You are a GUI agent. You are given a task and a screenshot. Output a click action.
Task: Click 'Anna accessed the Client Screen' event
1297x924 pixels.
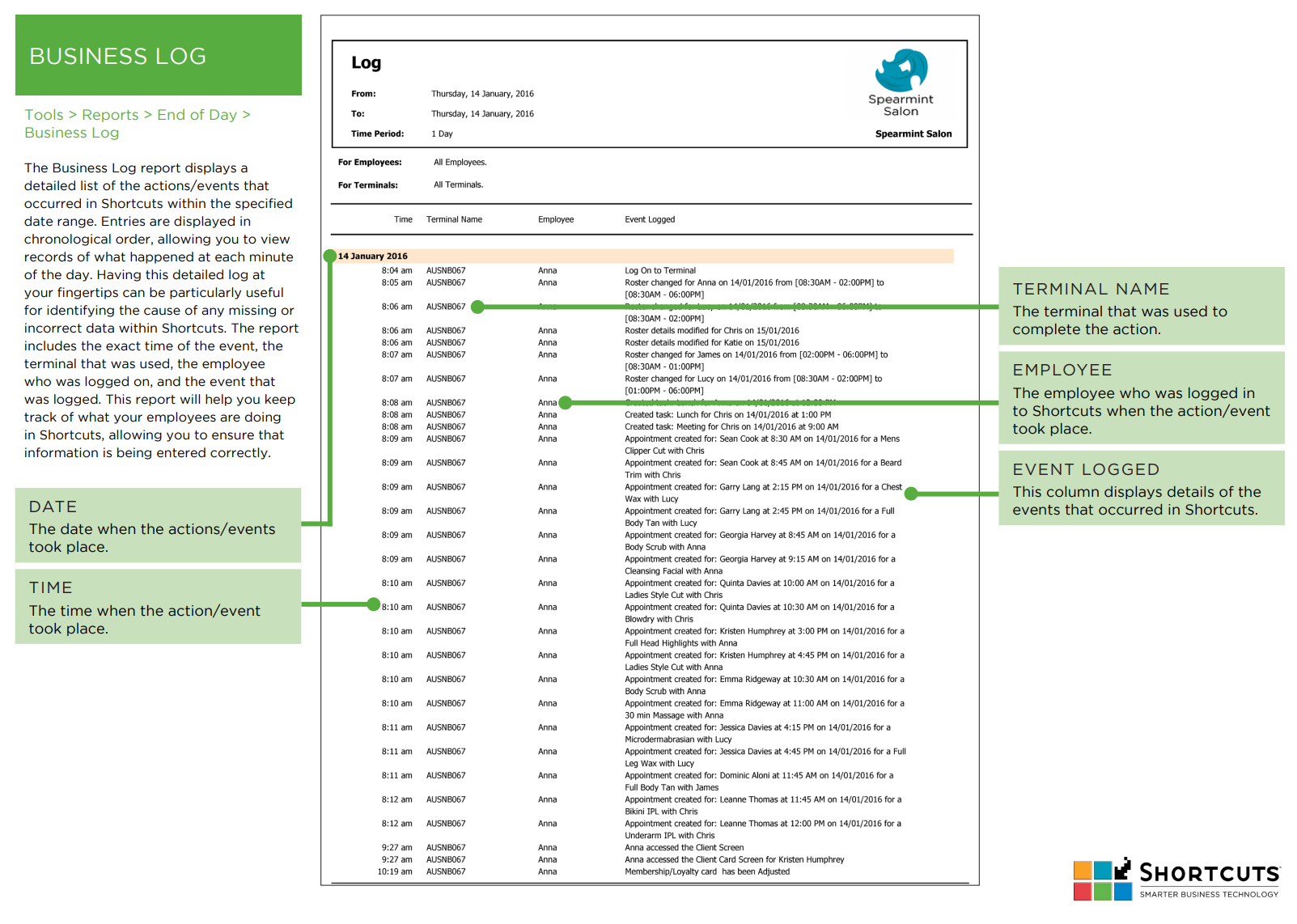coord(684,848)
